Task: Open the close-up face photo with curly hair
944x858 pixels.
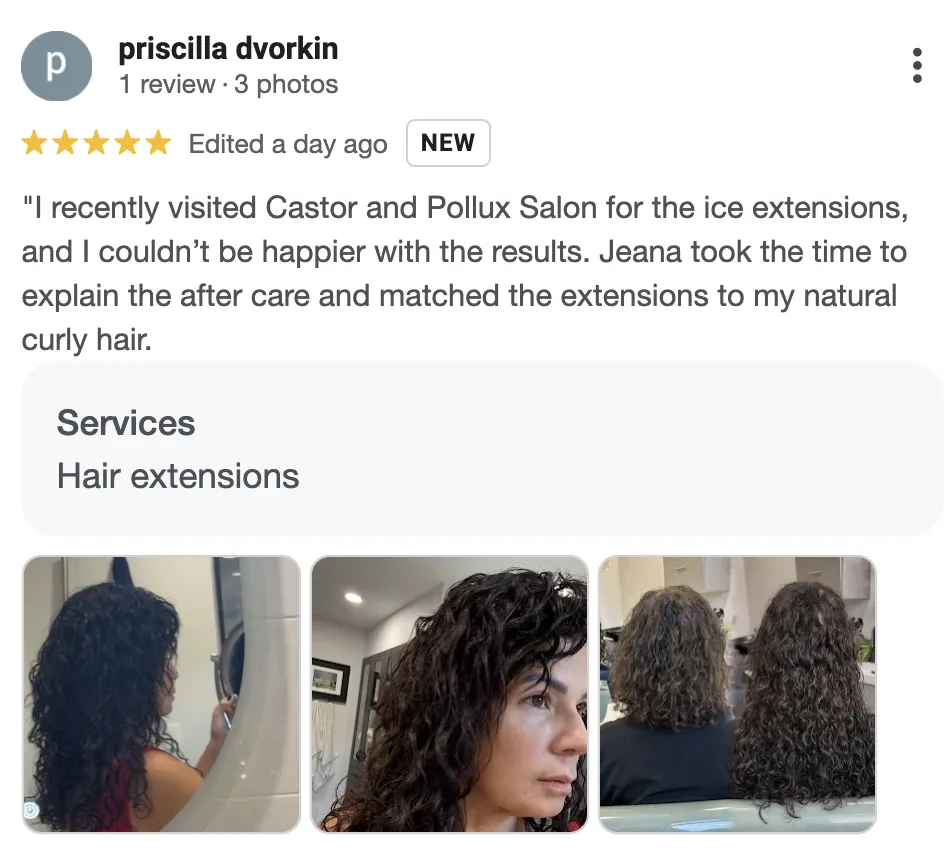Action: click(449, 694)
